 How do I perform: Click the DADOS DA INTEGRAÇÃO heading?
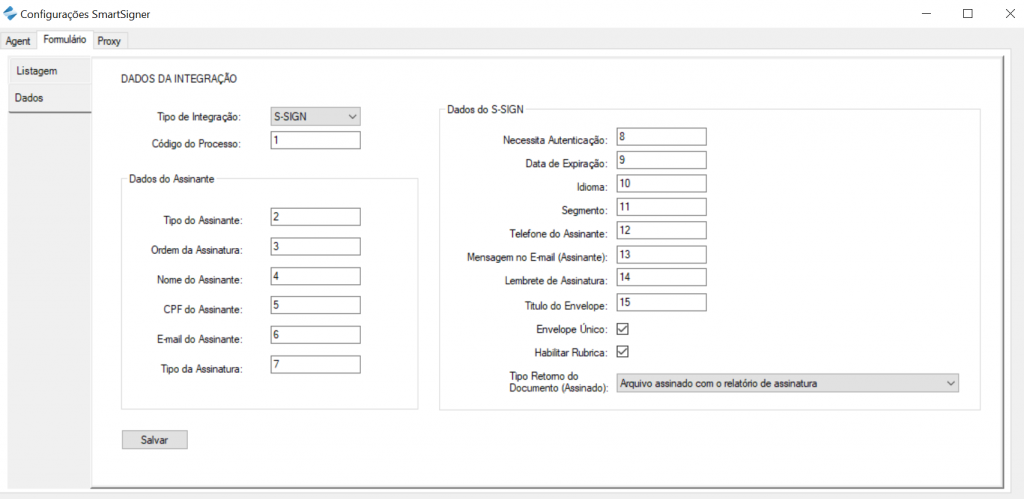pyautogui.click(x=179, y=79)
